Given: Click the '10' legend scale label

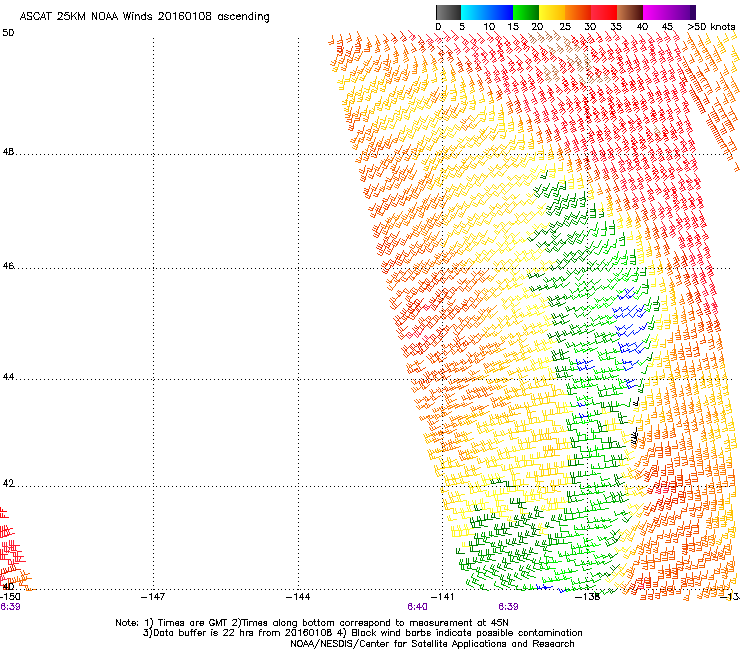Looking at the screenshot, I should (x=489, y=27).
